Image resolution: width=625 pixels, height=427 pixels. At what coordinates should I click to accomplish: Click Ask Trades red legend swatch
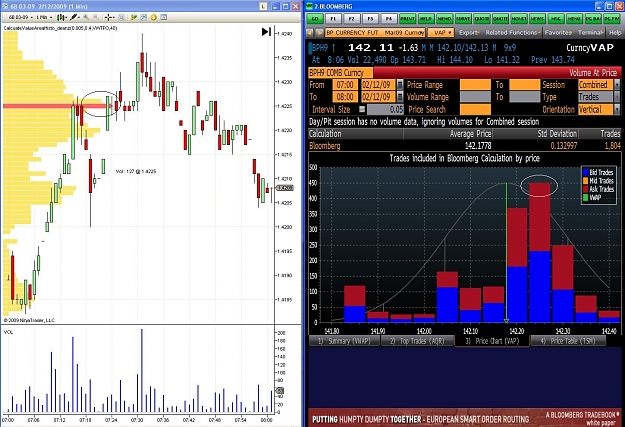586,189
